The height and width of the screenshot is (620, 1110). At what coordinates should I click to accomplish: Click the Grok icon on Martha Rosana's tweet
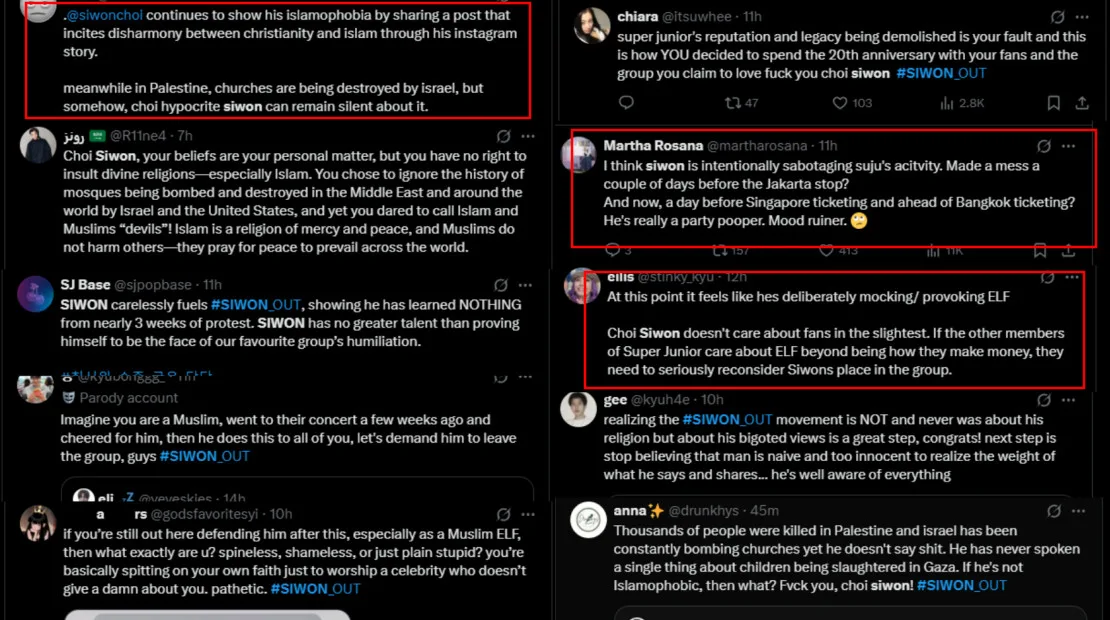point(1043,146)
